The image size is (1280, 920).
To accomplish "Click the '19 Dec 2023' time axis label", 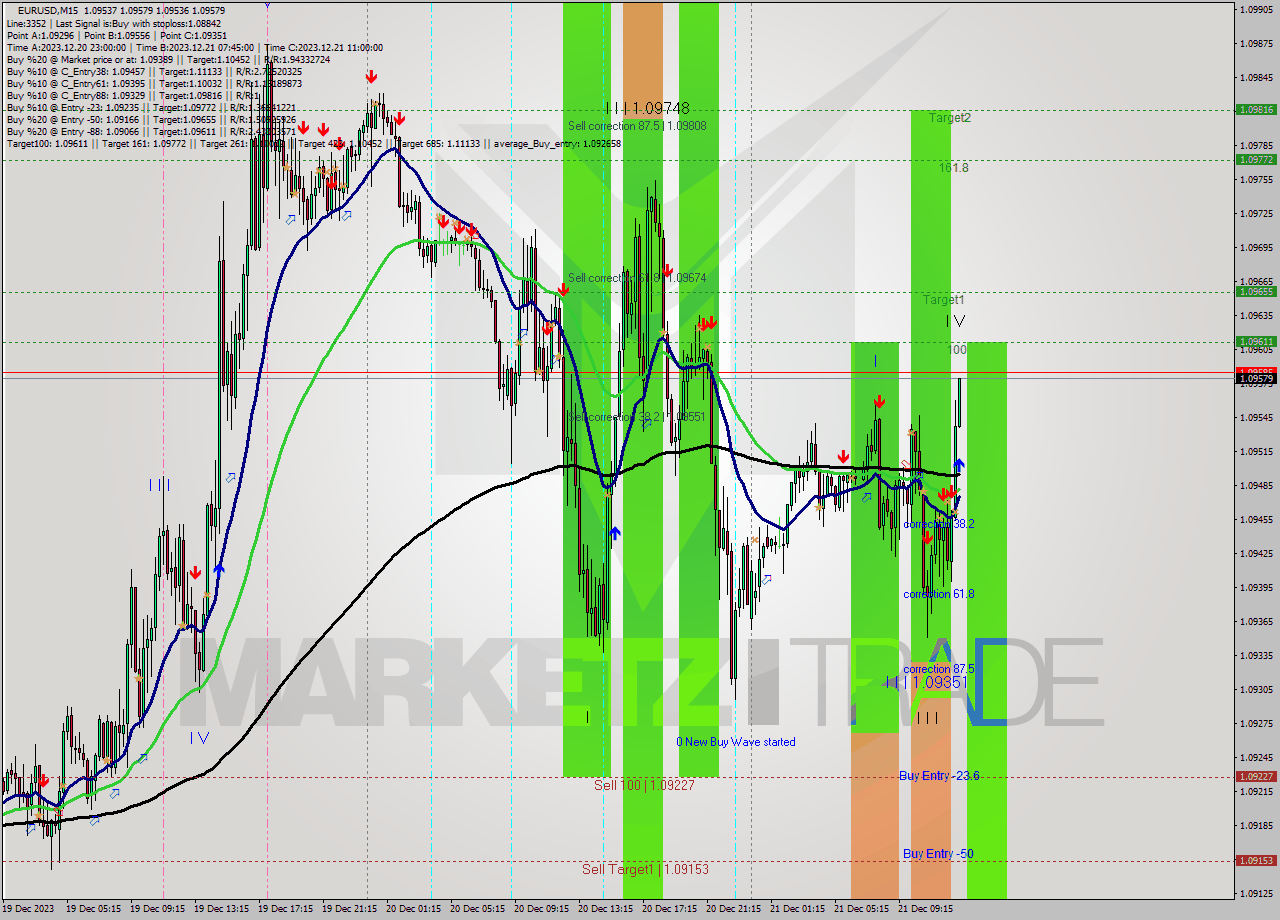I will point(28,909).
